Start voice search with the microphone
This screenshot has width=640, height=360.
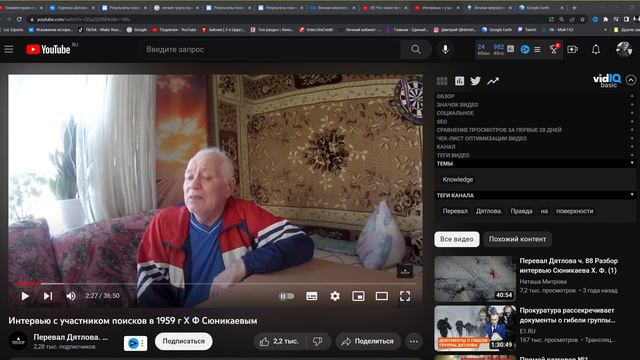[x=445, y=49]
